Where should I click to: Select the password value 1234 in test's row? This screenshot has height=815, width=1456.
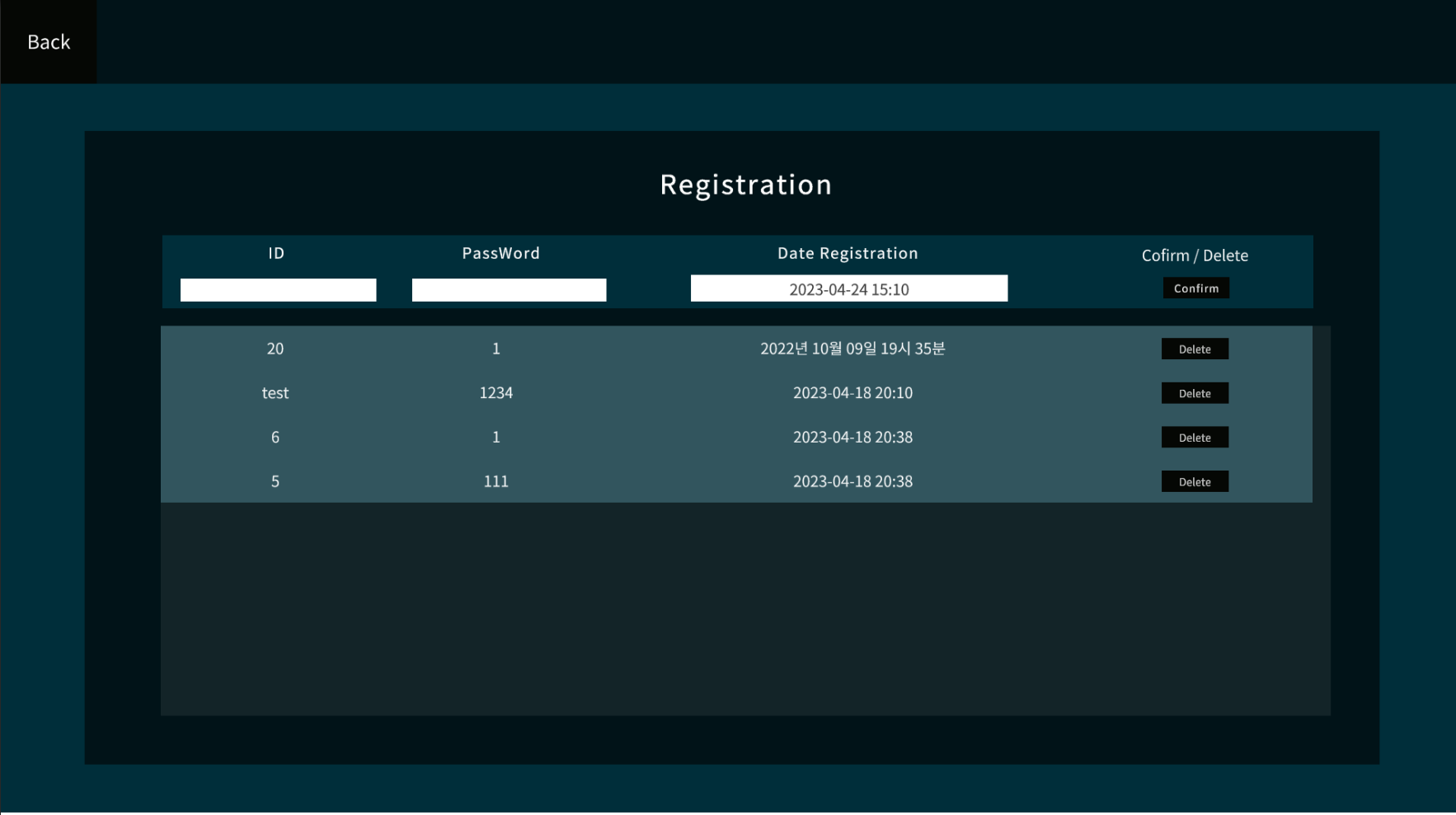(x=496, y=393)
